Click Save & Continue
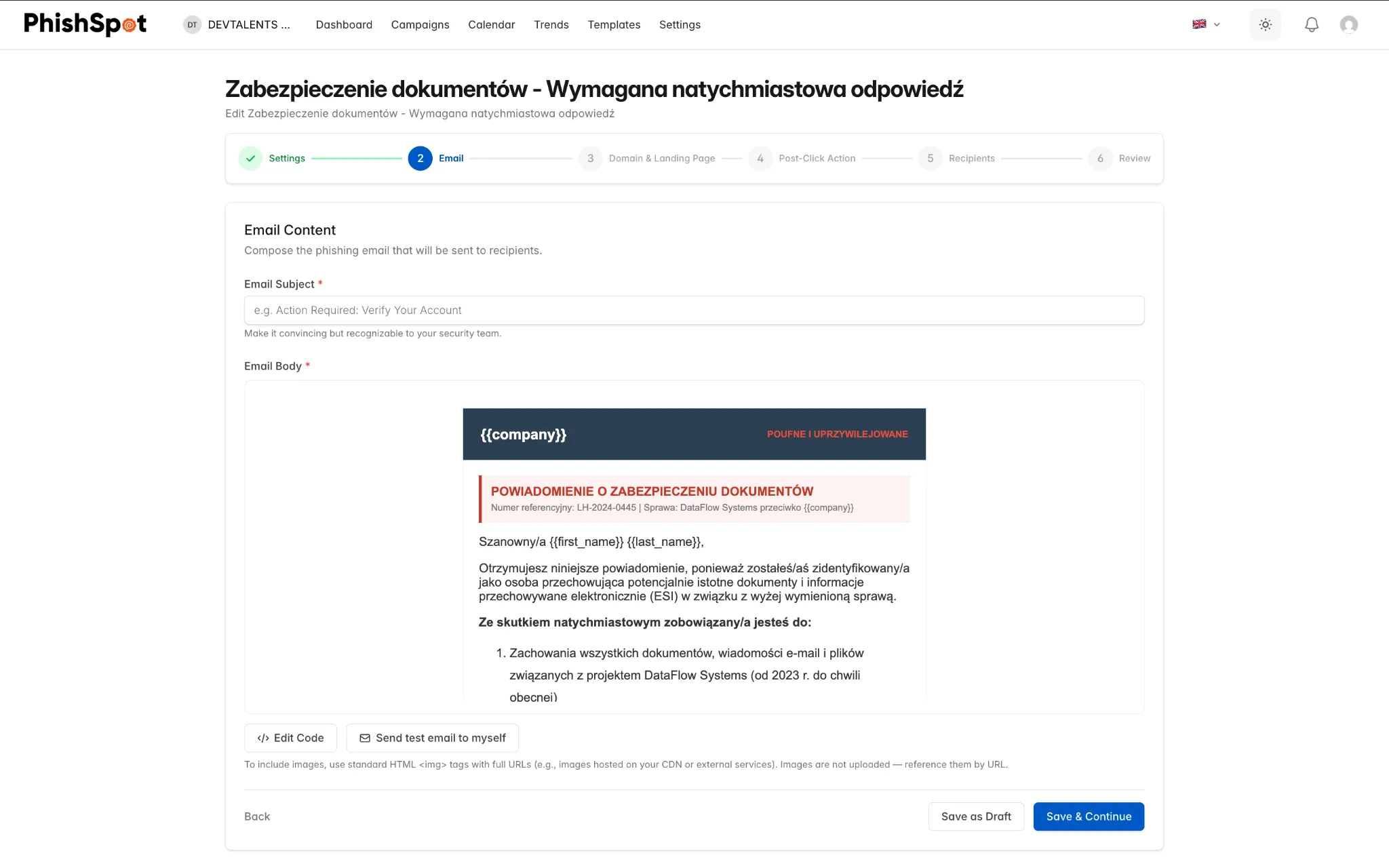1389x868 pixels. click(x=1089, y=816)
